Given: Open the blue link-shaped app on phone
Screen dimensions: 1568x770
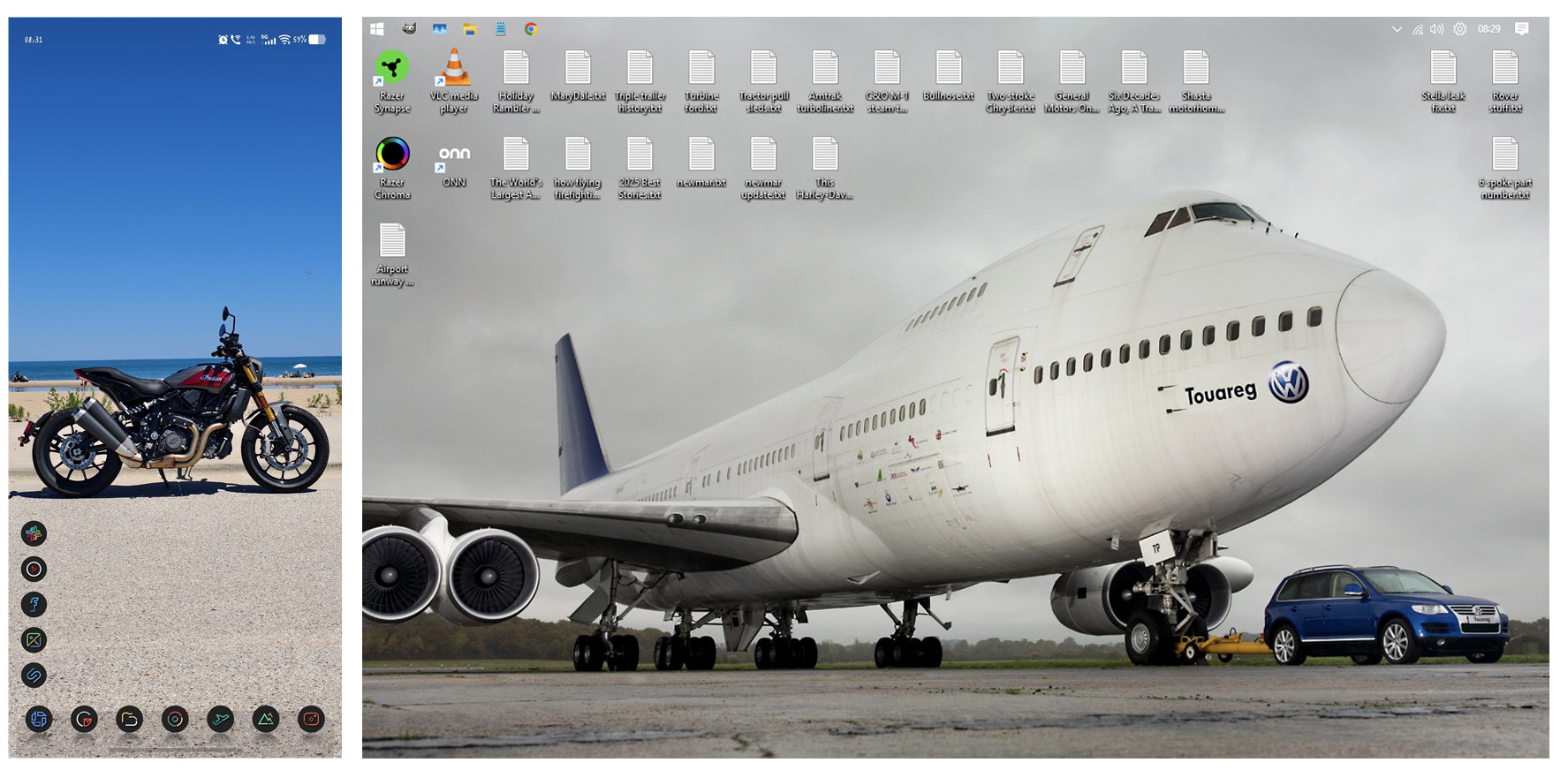Looking at the screenshot, I should tap(34, 676).
